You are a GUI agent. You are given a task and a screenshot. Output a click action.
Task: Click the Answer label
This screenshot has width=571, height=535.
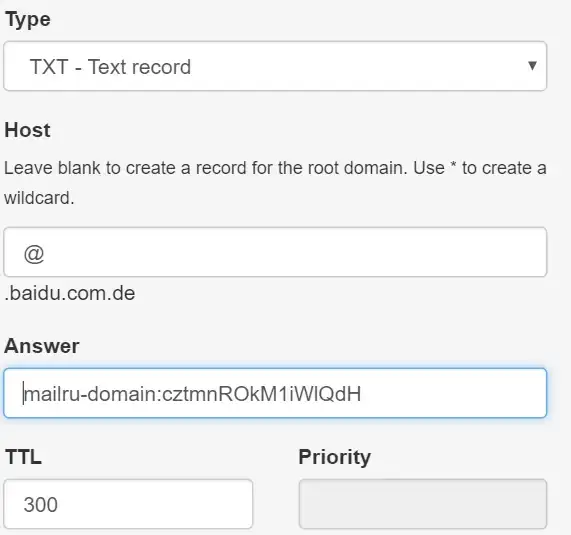pyautogui.click(x=42, y=346)
